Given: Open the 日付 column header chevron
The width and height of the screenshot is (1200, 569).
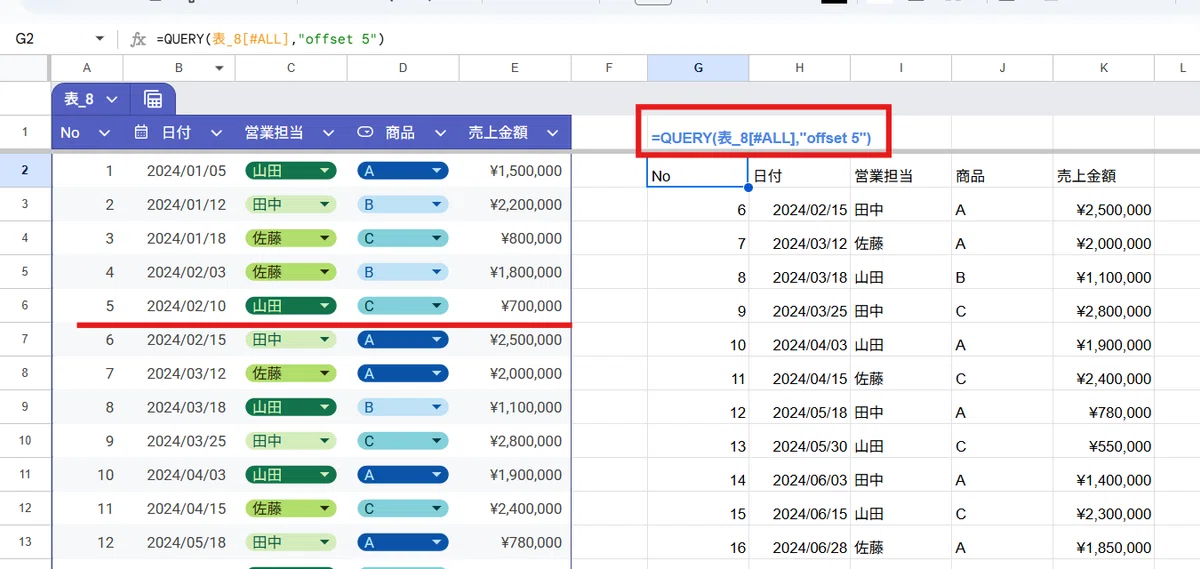Looking at the screenshot, I should pos(216,133).
